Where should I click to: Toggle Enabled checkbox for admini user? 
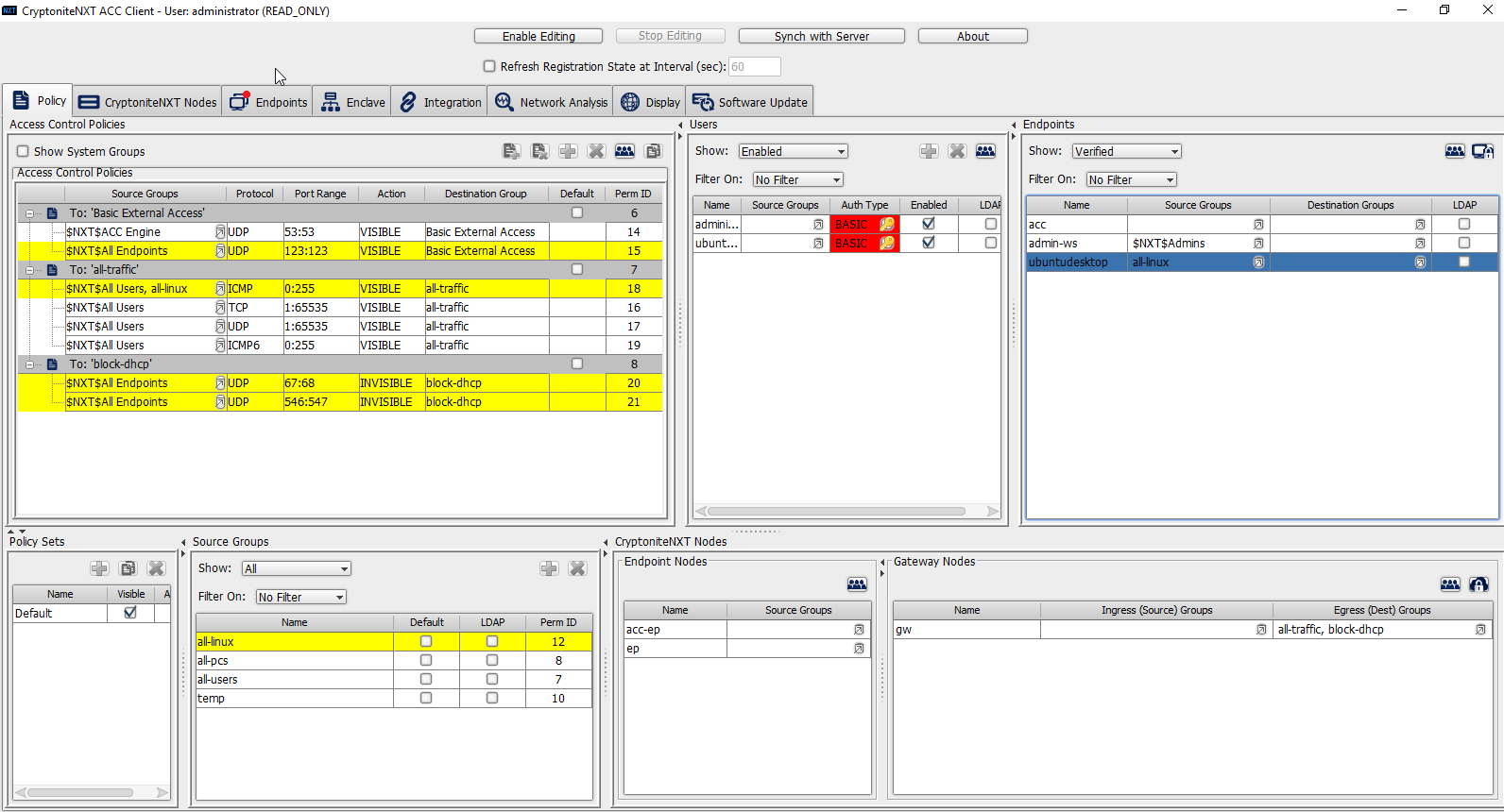pyautogui.click(x=929, y=224)
